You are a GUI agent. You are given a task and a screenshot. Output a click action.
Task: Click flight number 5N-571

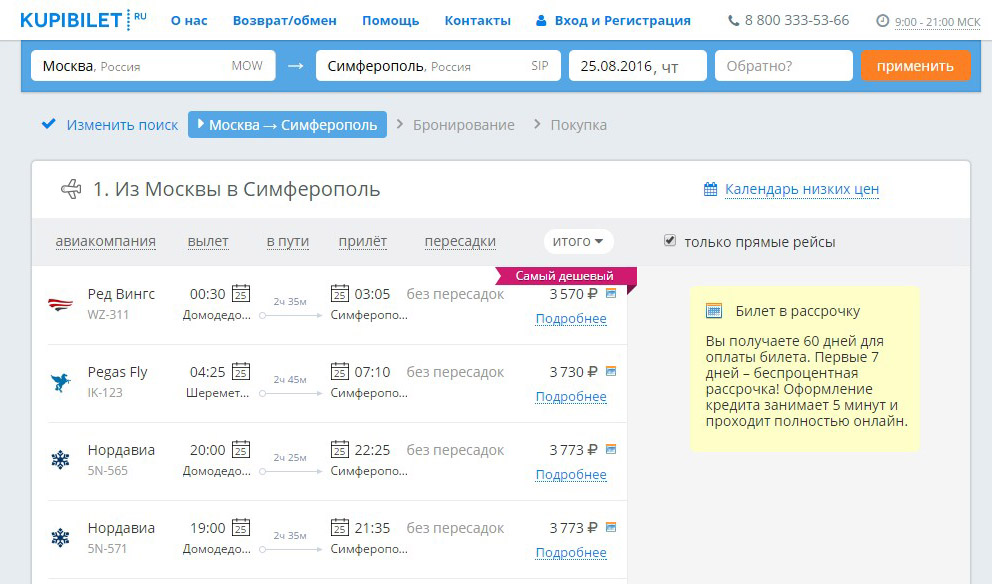tap(107, 548)
